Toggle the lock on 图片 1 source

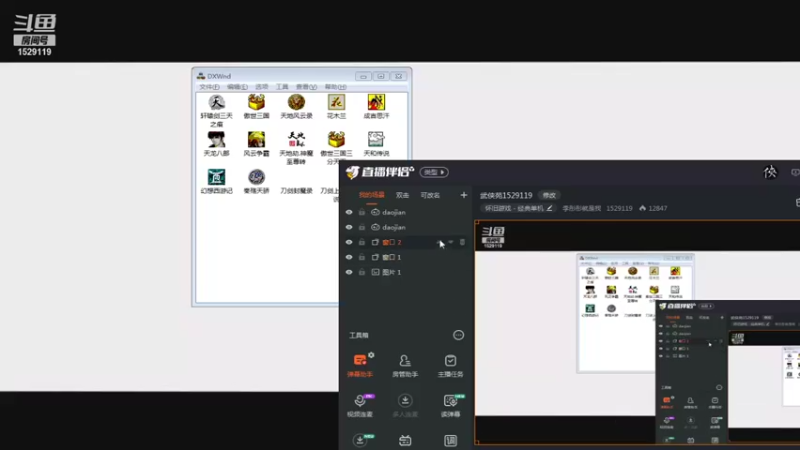[x=362, y=272]
